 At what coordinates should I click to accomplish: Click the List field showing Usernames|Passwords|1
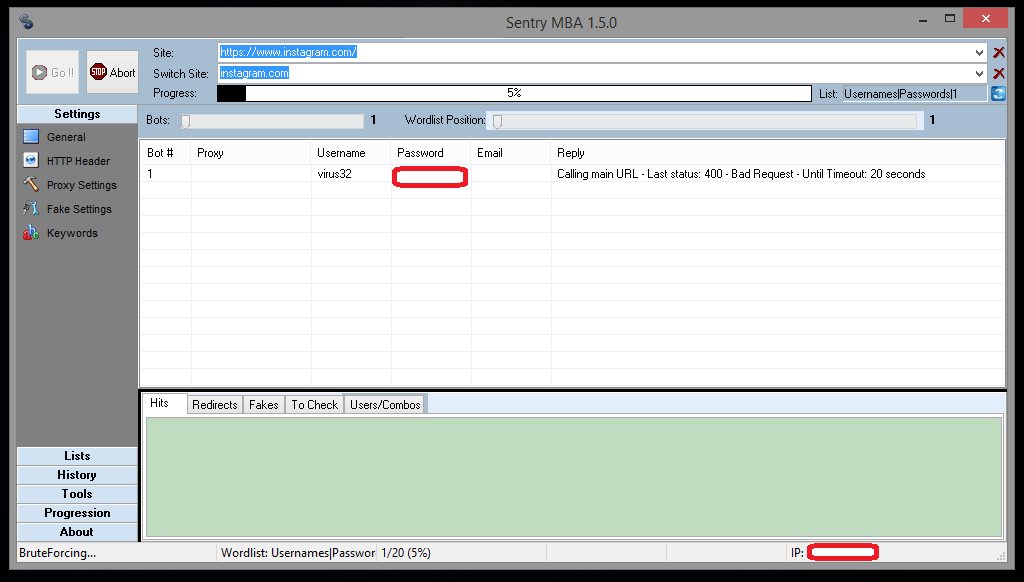click(915, 93)
